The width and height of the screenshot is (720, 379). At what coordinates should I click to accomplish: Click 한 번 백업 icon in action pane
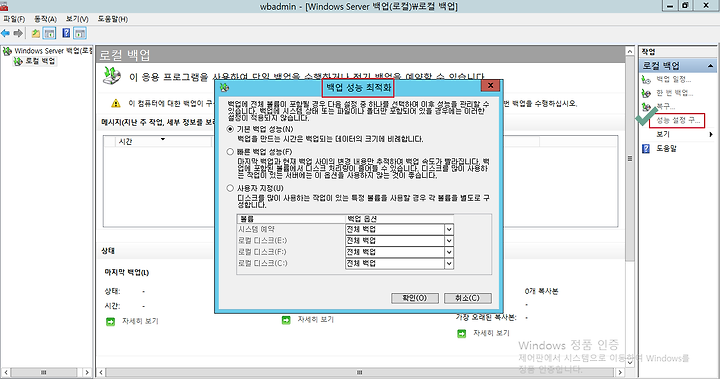[x=647, y=93]
